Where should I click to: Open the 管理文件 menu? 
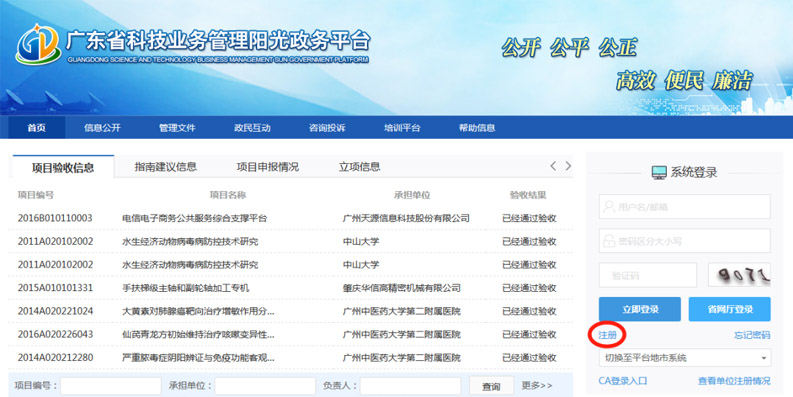click(177, 127)
